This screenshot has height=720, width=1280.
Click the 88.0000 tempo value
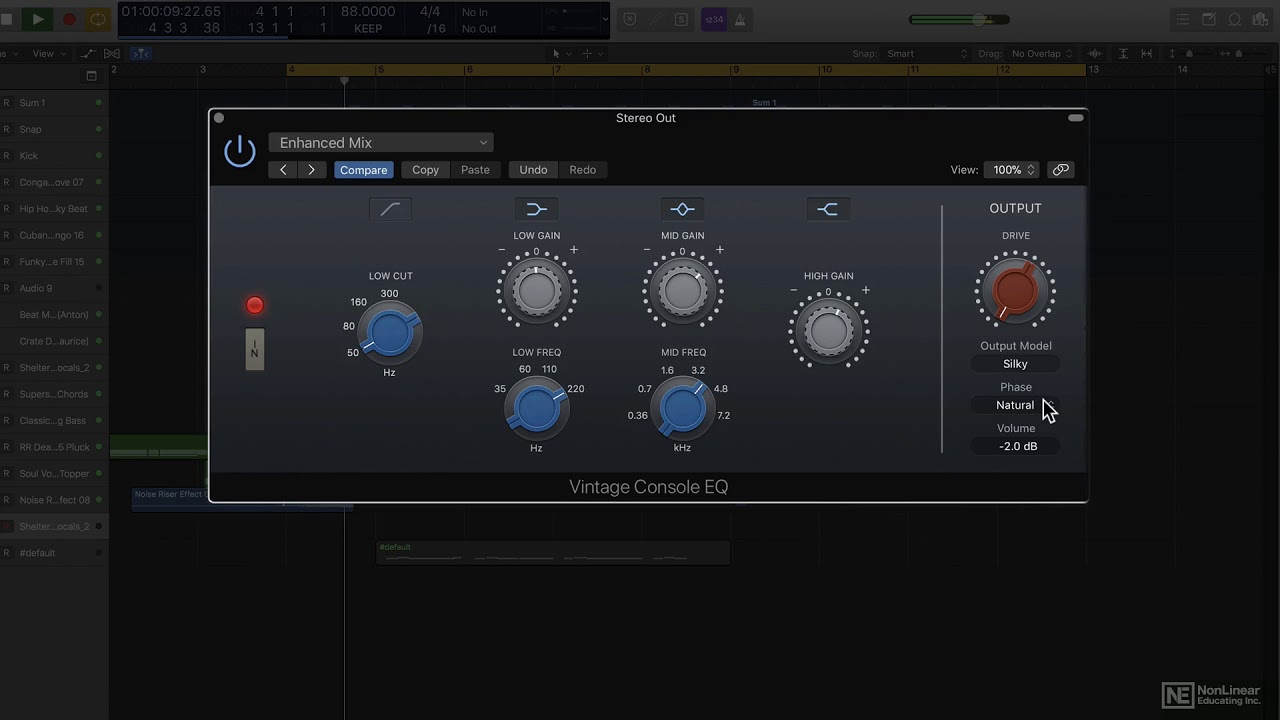point(368,12)
